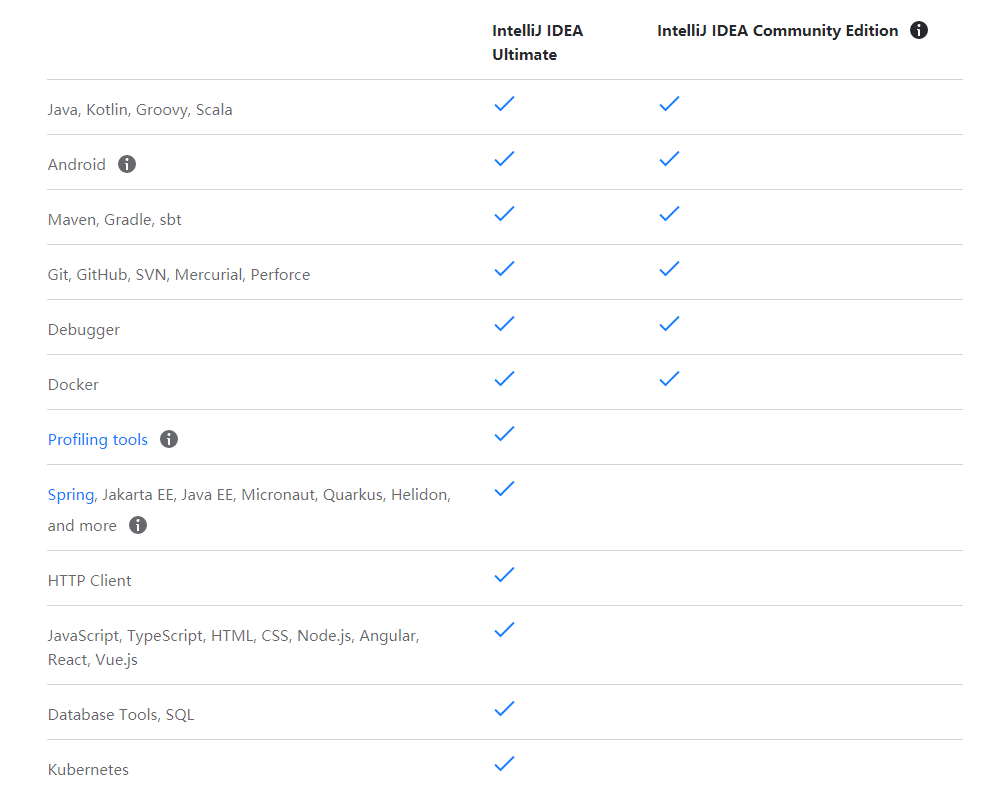
Task: Click info icon for Community Edition header
Action: pos(919,30)
